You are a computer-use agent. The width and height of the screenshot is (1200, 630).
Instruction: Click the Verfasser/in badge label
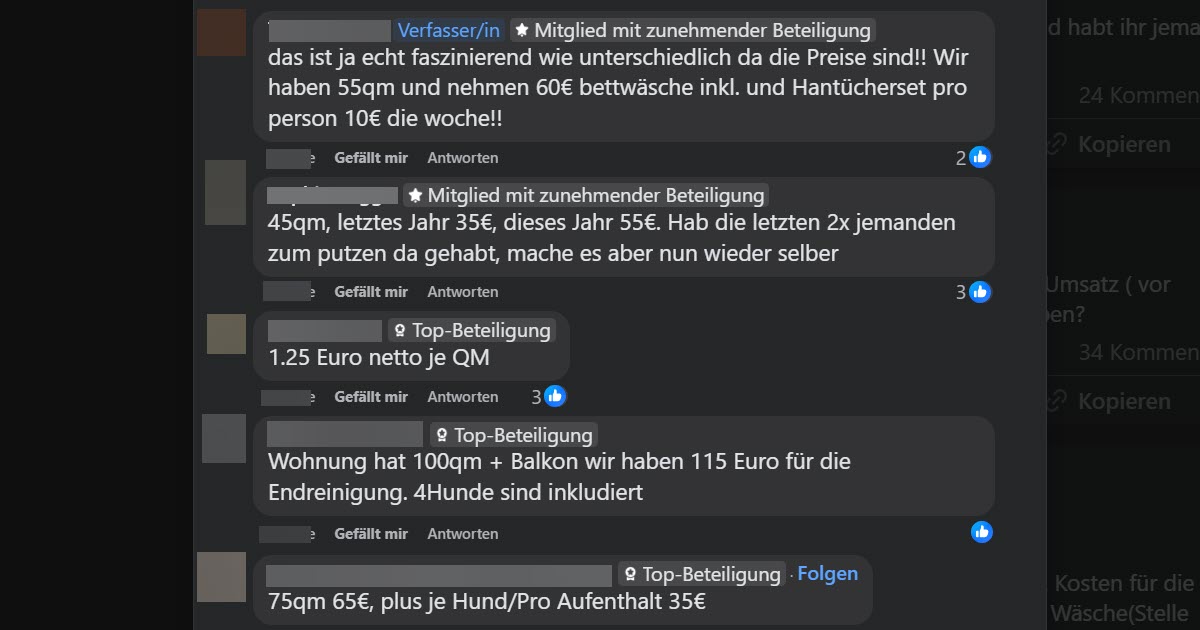(x=449, y=30)
